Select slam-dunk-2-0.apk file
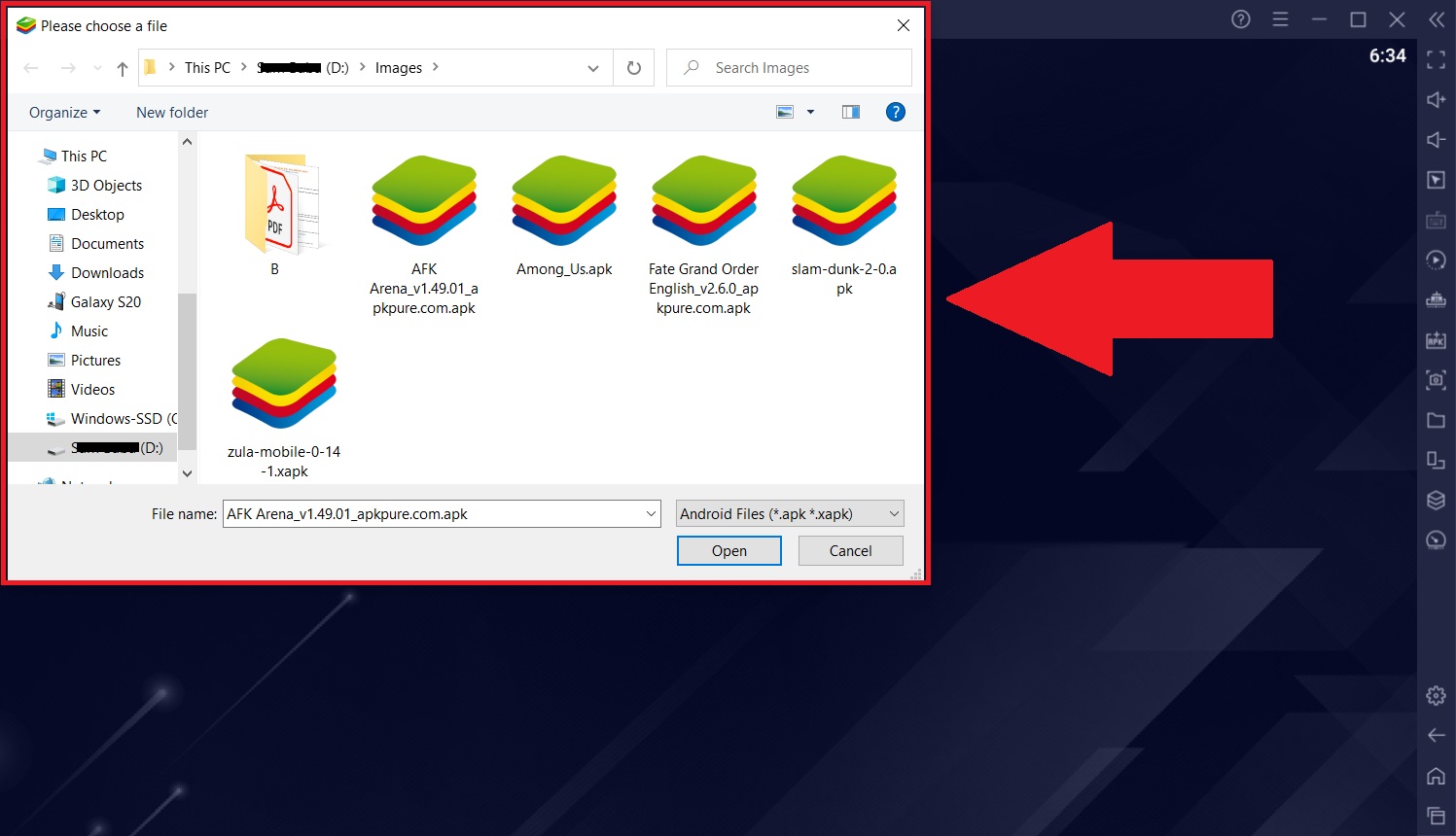Screen dimensions: 1456x836 pyautogui.click(x=844, y=225)
